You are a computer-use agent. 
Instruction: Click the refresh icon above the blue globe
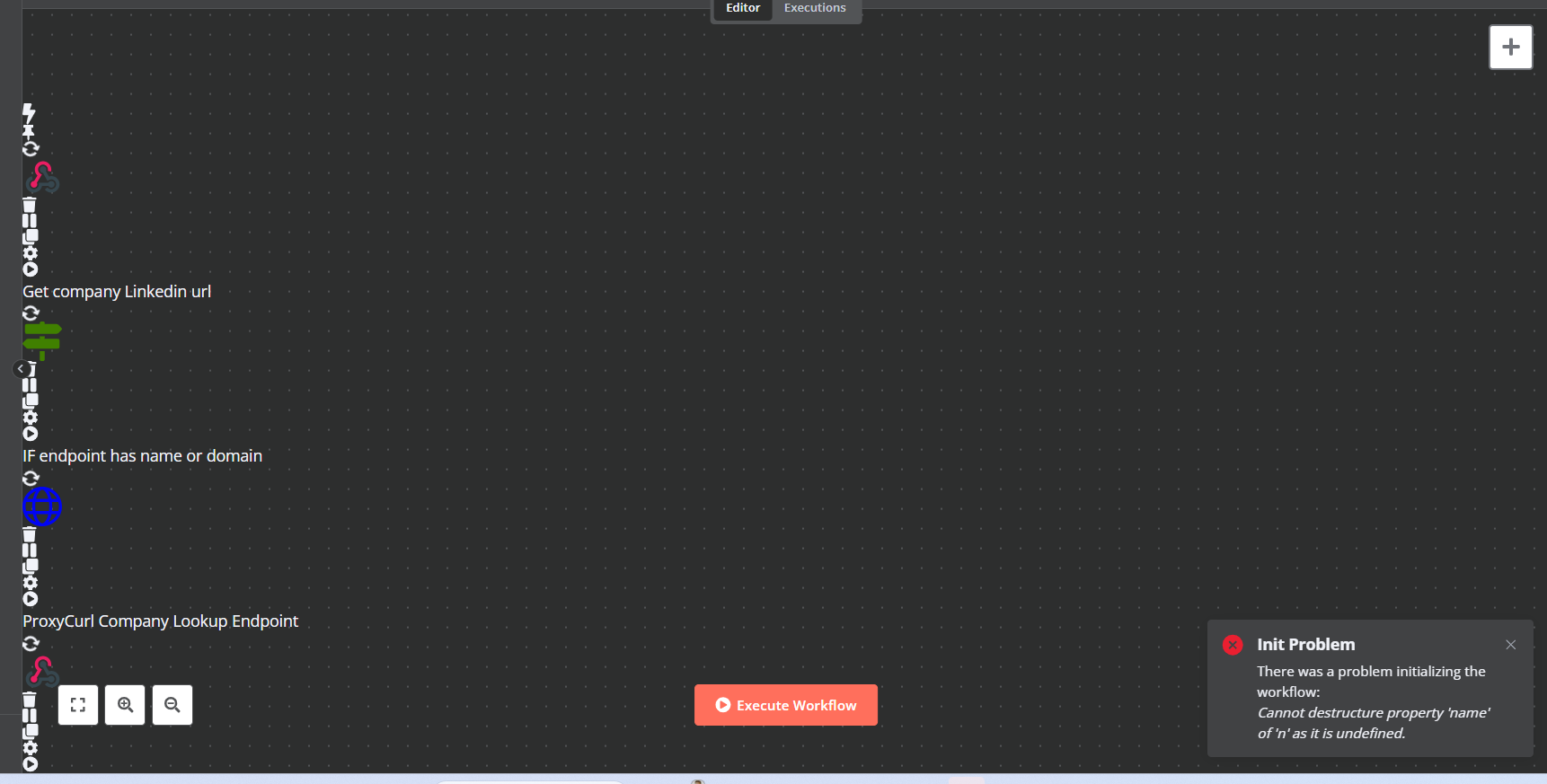(x=31, y=478)
